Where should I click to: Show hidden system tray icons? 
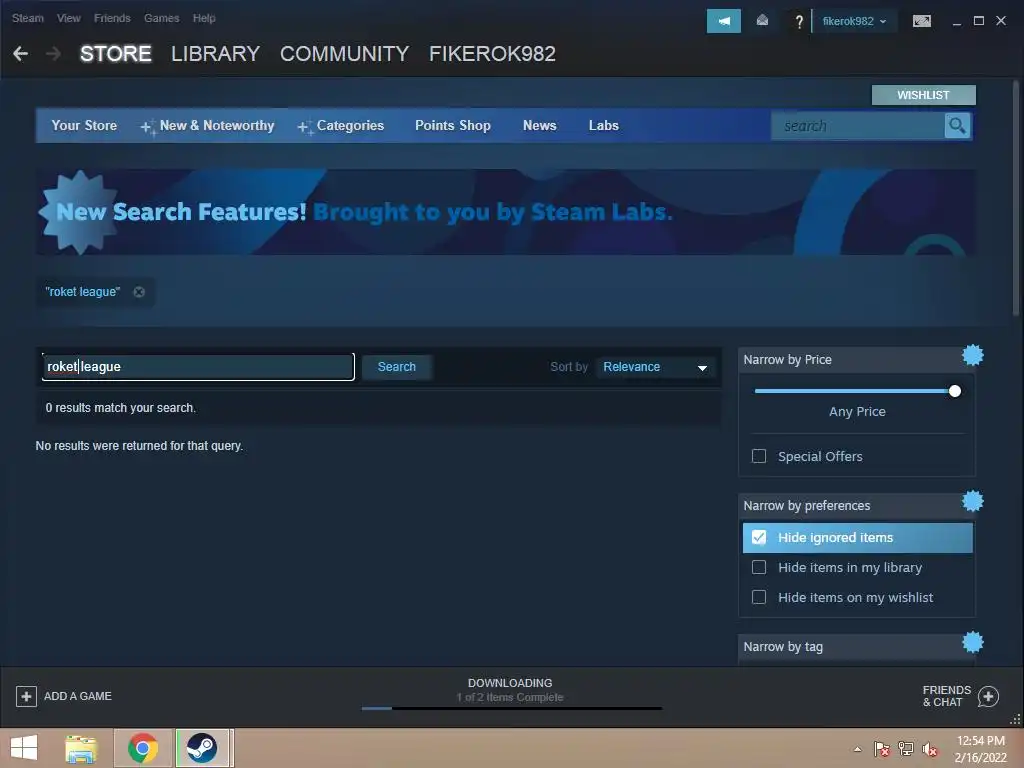[857, 749]
